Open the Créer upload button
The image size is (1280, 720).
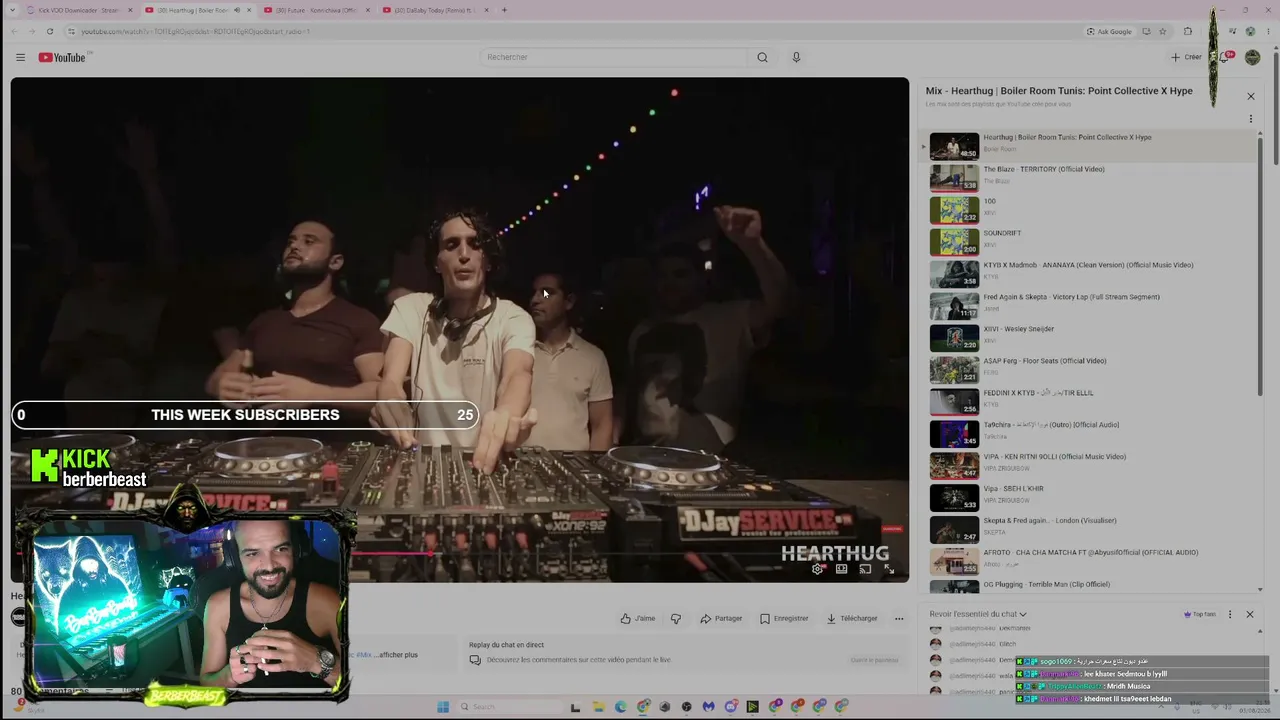pos(1186,57)
